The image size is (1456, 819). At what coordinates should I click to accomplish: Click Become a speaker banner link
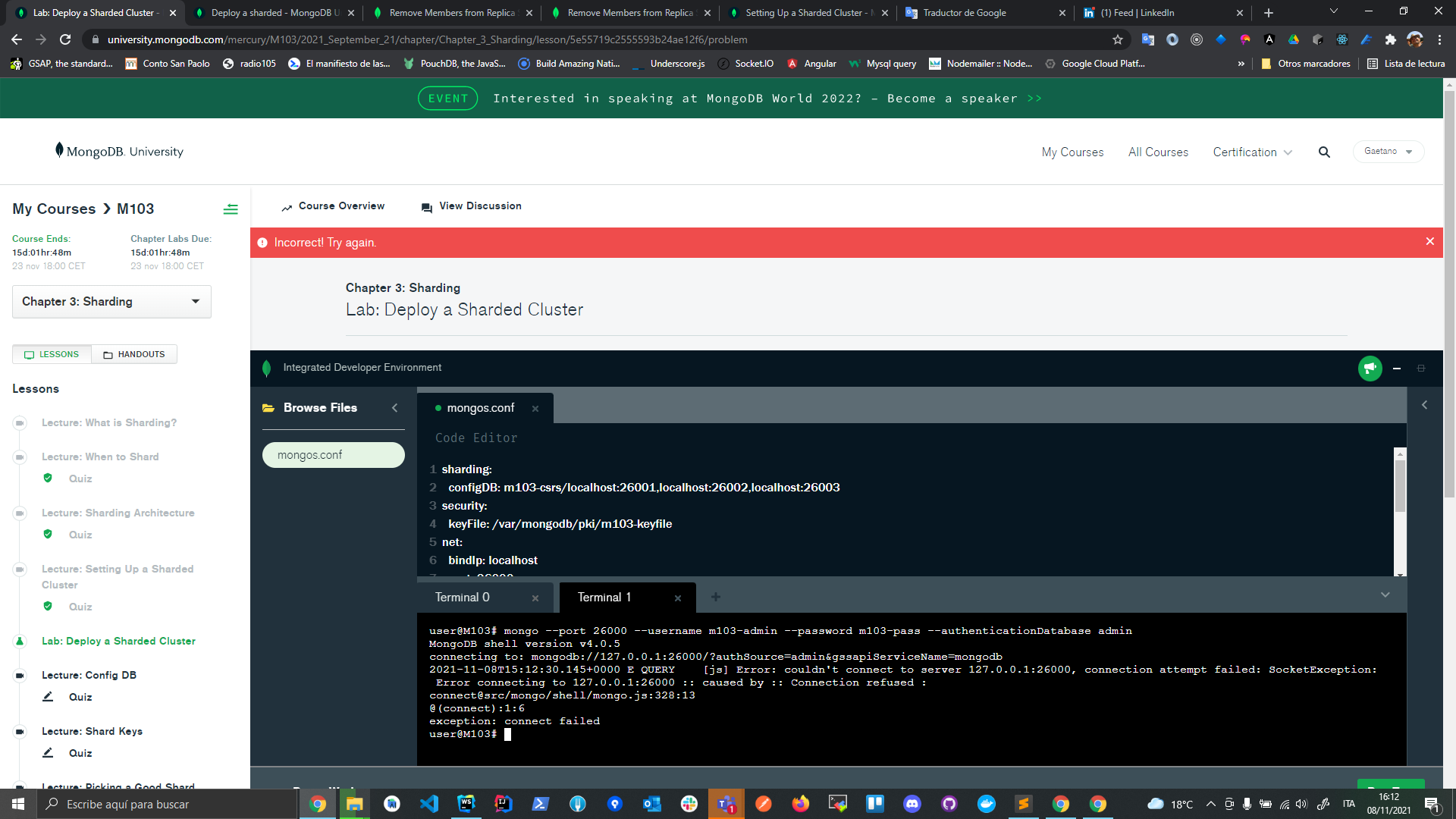964,99
